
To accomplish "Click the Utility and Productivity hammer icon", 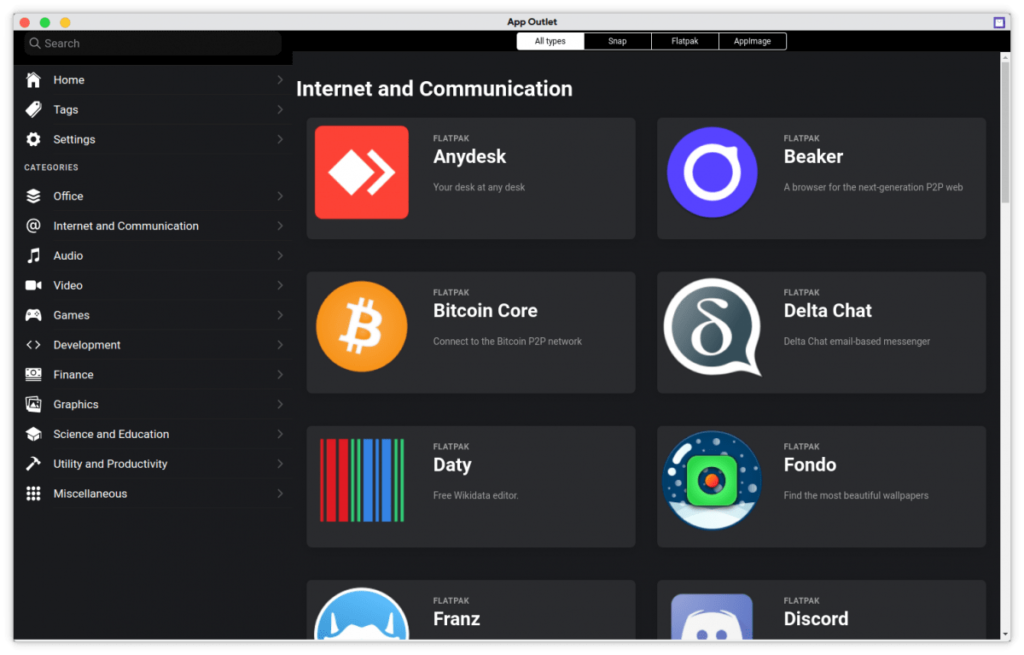I will [33, 464].
